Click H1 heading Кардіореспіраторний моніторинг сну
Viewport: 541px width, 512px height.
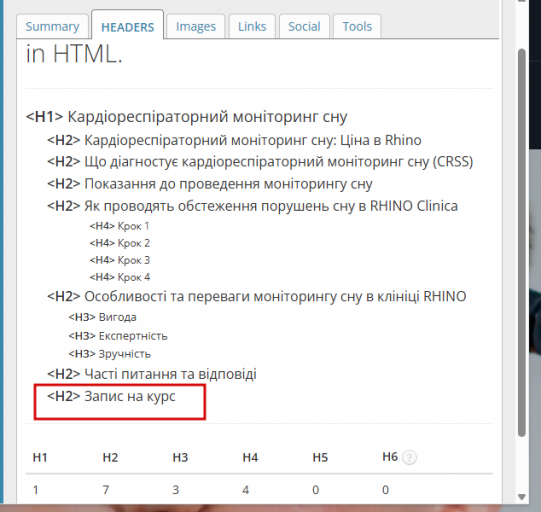187,117
